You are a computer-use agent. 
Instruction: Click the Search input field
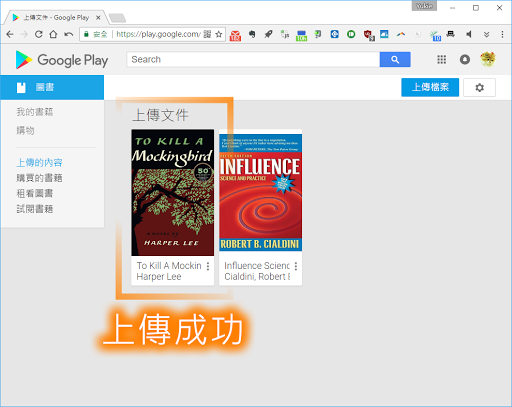253,59
